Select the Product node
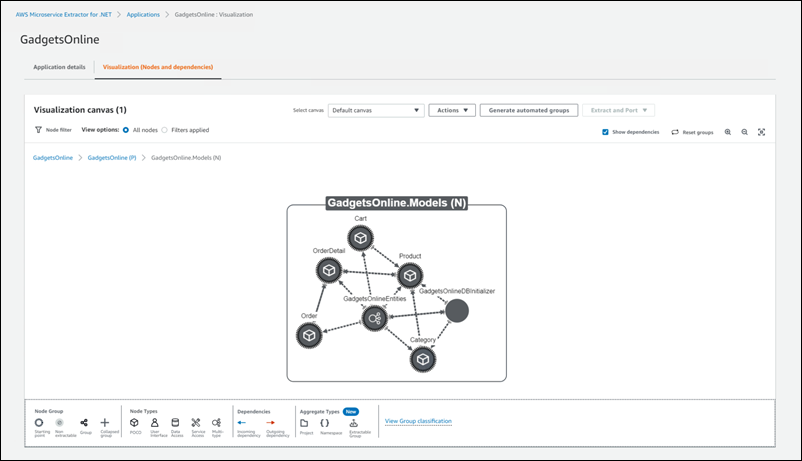Viewport: 802px width, 461px height. pos(410,276)
